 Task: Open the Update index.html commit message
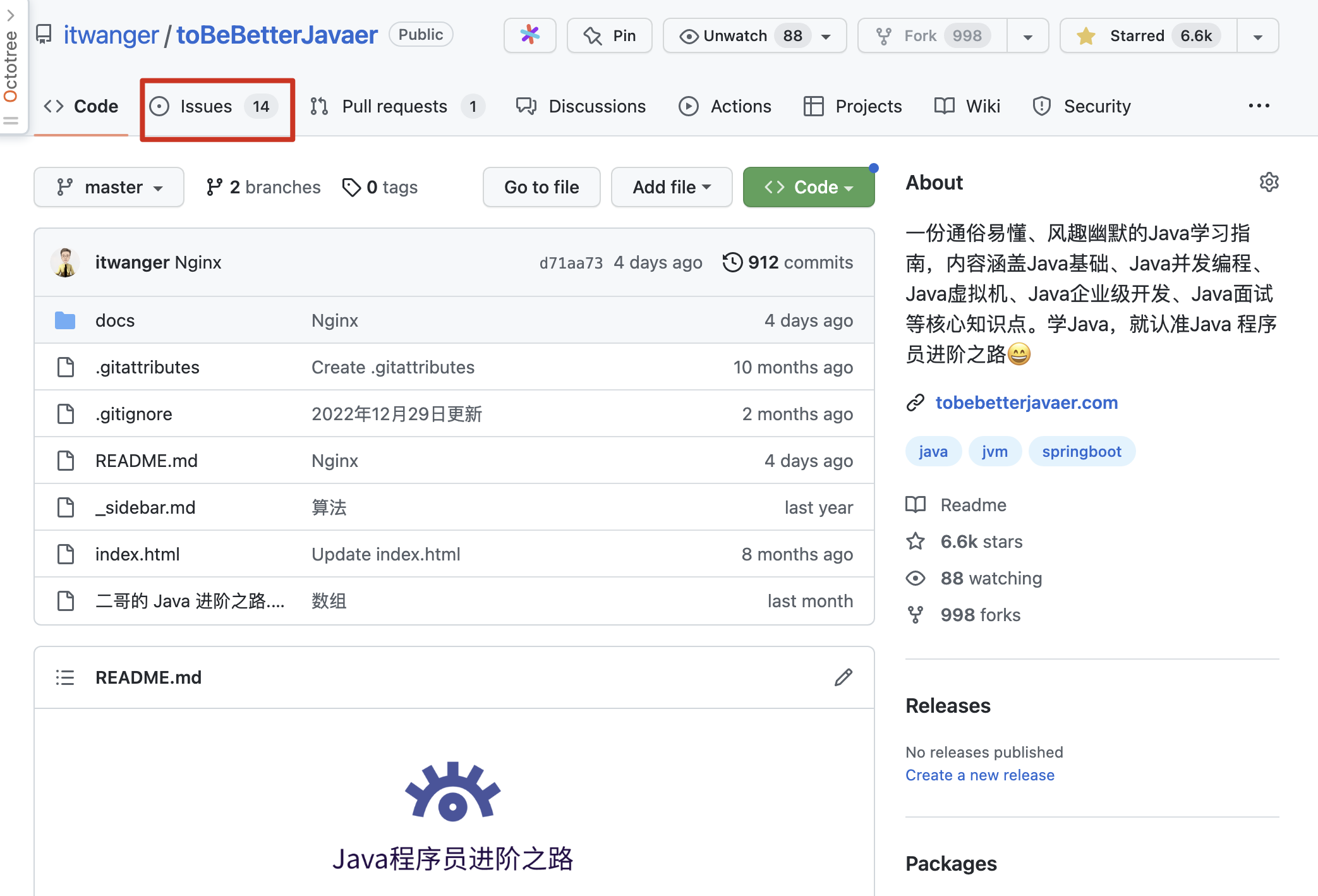(x=386, y=554)
